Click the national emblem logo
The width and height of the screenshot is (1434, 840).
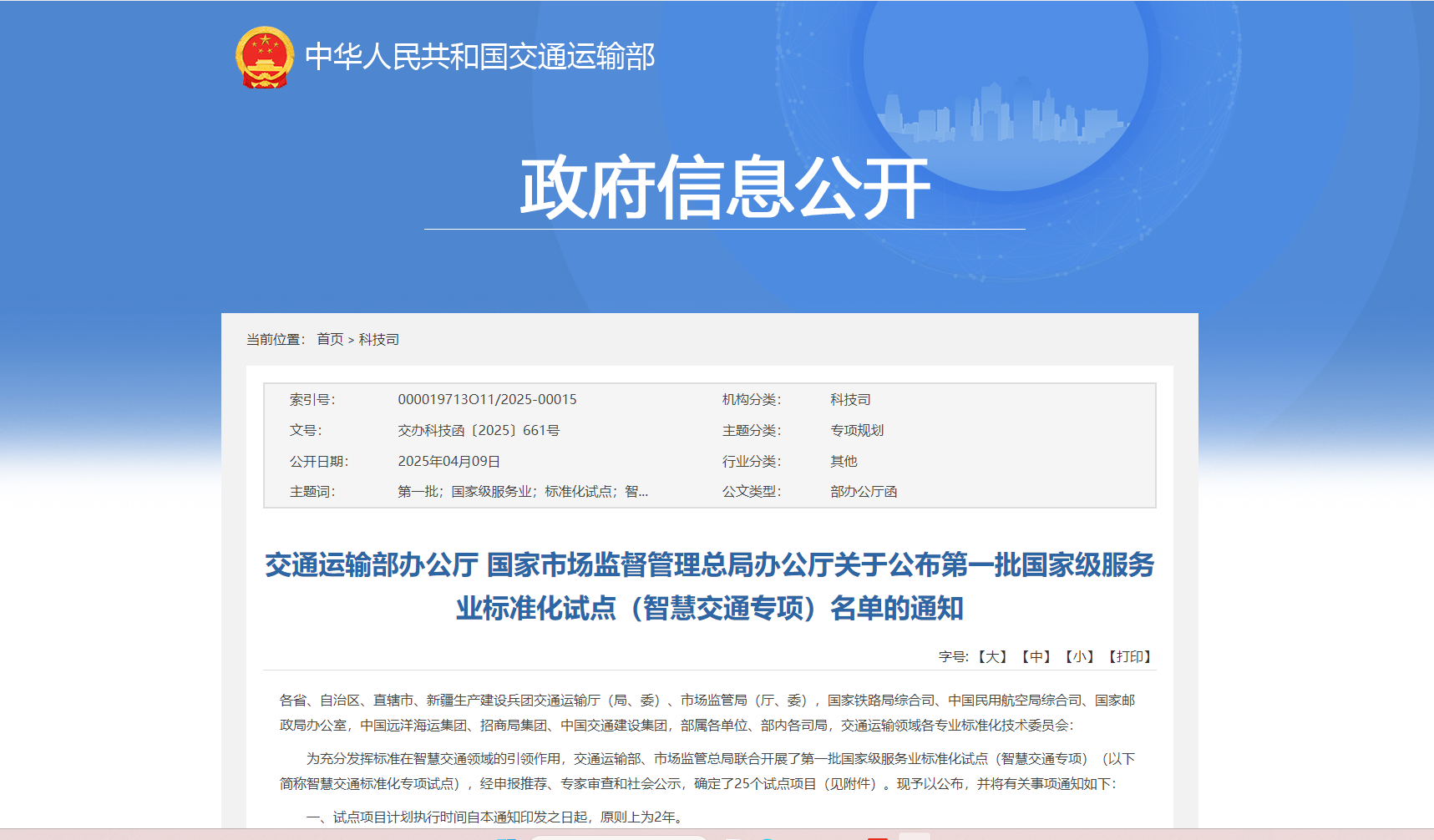(265, 57)
